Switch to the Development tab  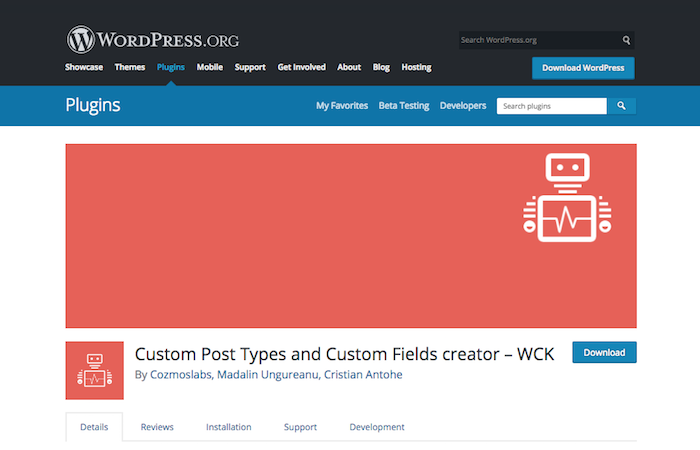coord(377,427)
